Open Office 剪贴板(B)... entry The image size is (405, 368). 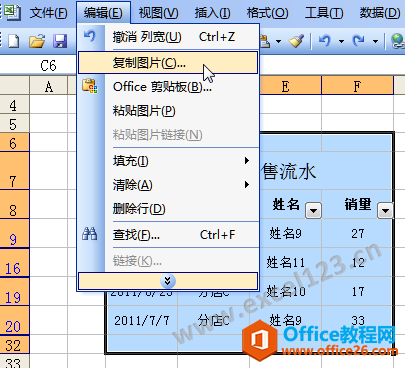[168, 87]
